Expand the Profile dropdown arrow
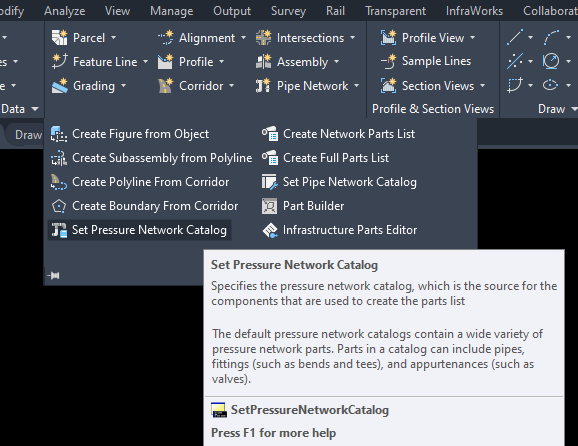This screenshot has width=578, height=446. tap(222, 62)
